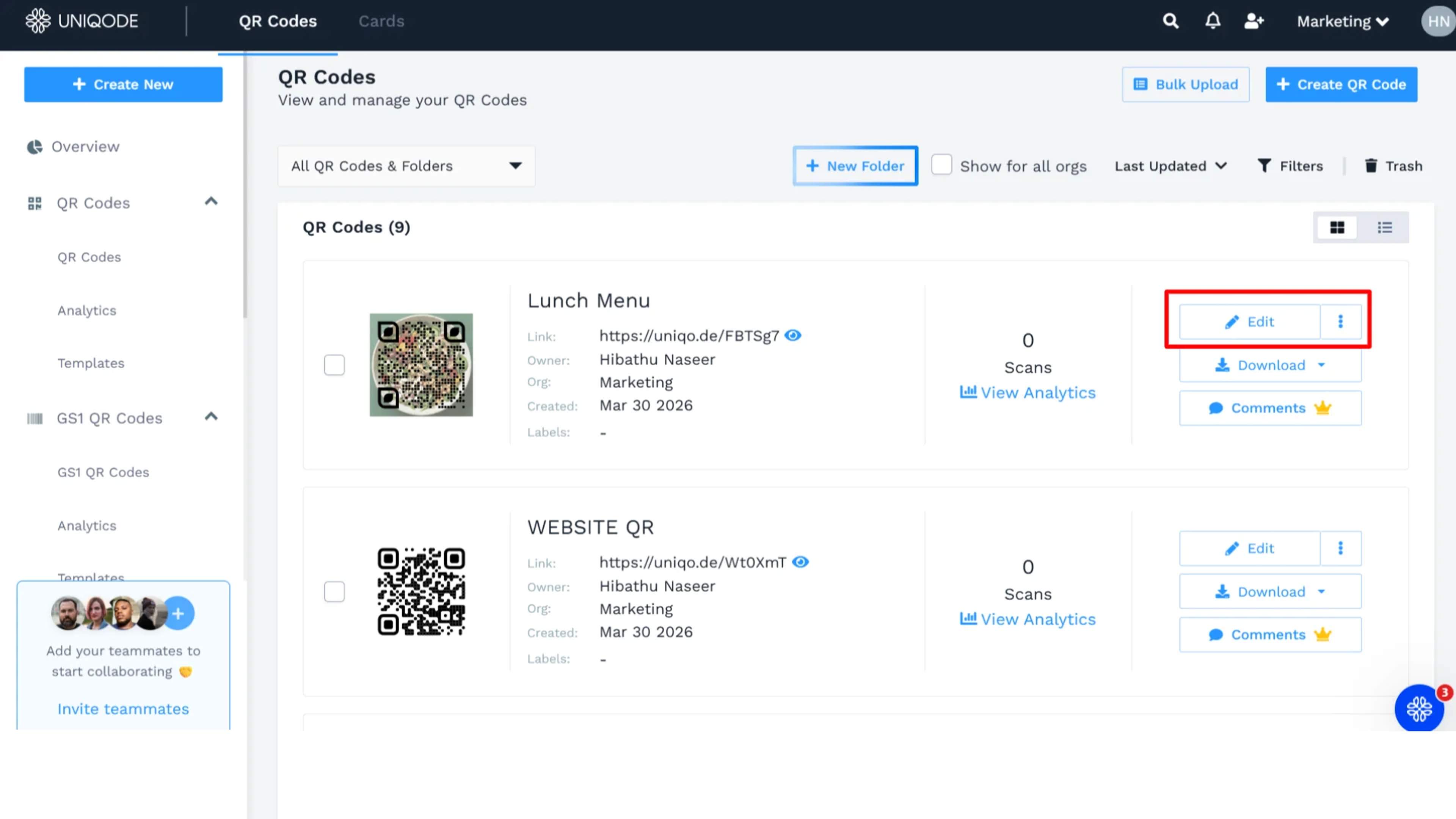Open Analytics under QR Codes
The image size is (1456, 819).
tap(87, 310)
